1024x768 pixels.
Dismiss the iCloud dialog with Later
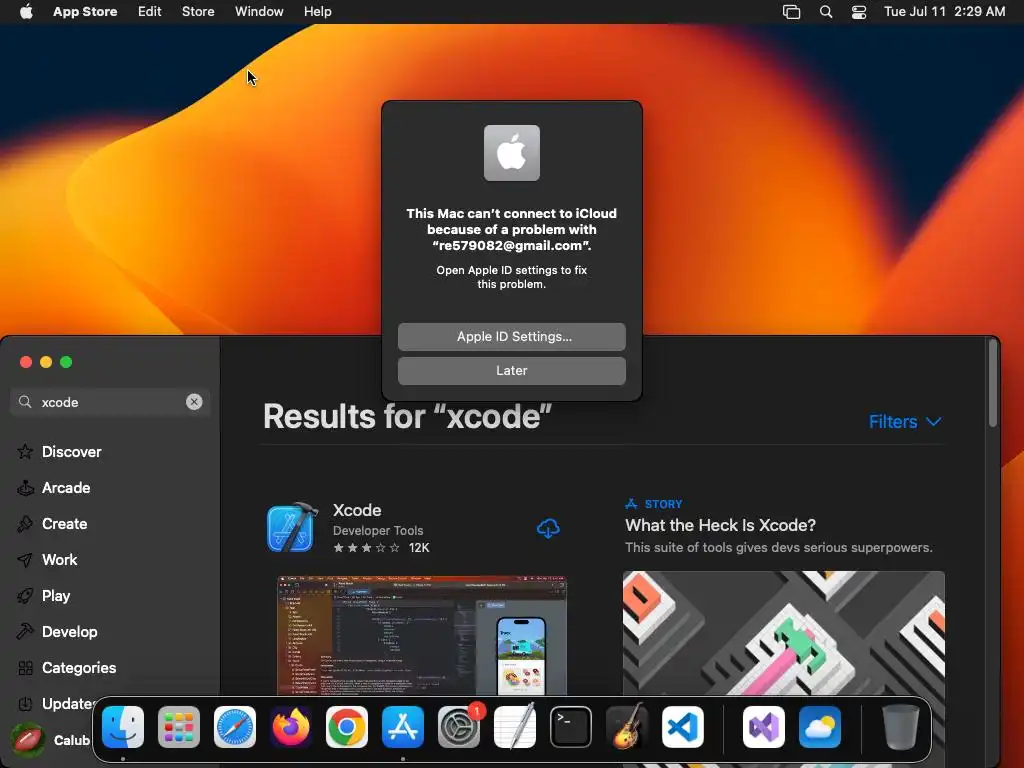pos(512,370)
